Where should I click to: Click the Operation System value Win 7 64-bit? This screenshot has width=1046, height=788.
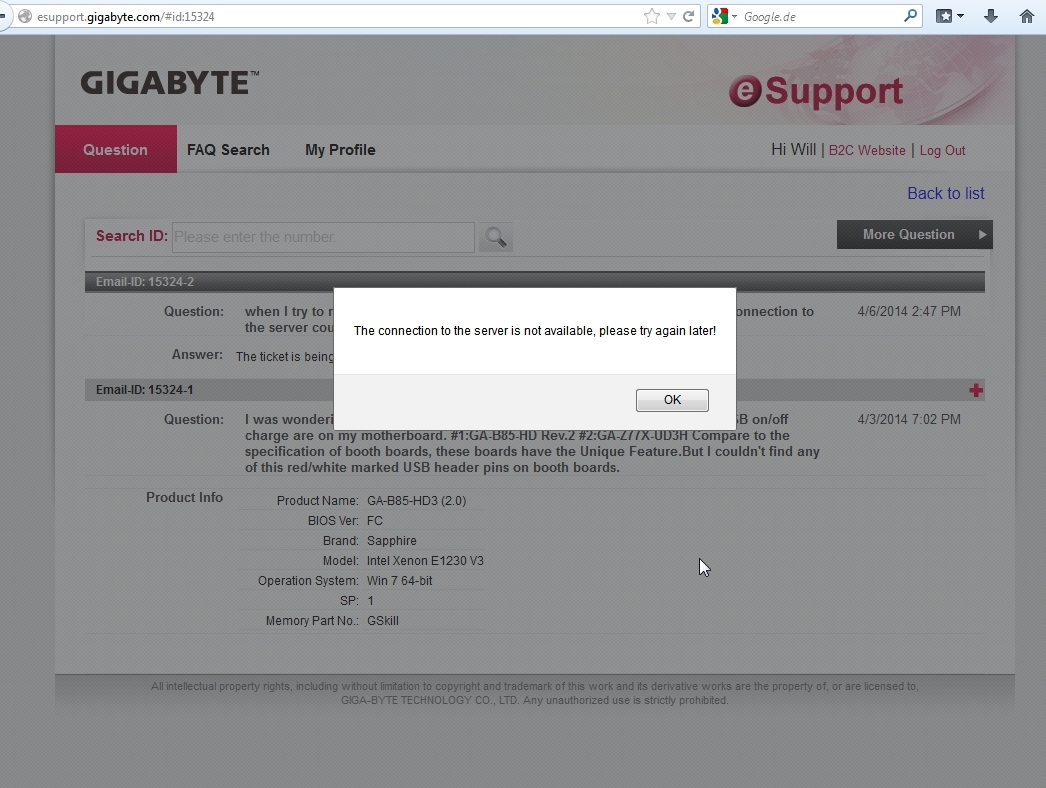click(400, 581)
